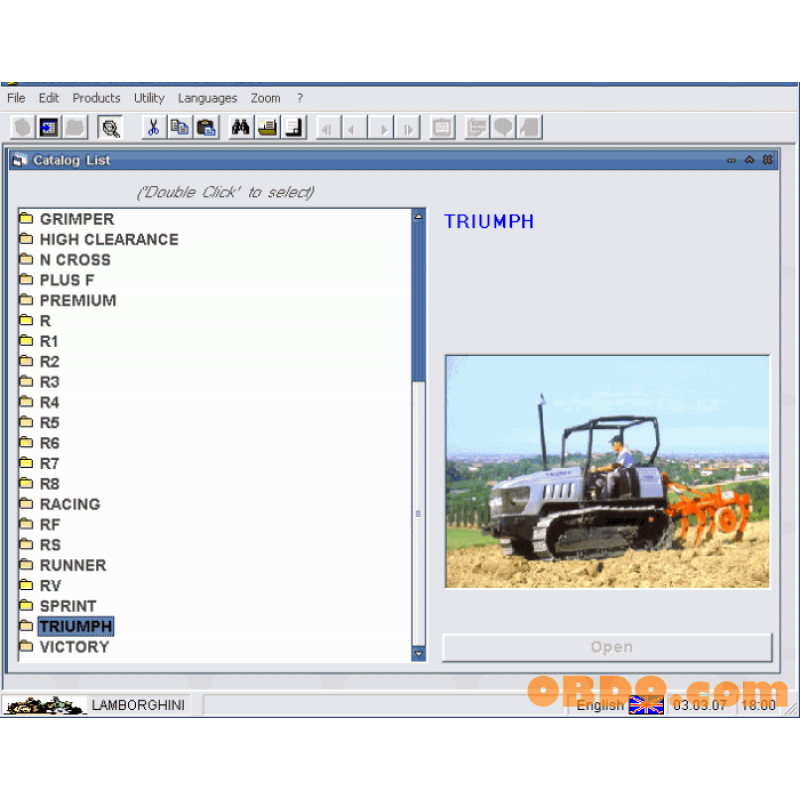Select the highlighted TRIUMPH catalog folder
800x800 pixels.
point(66,627)
